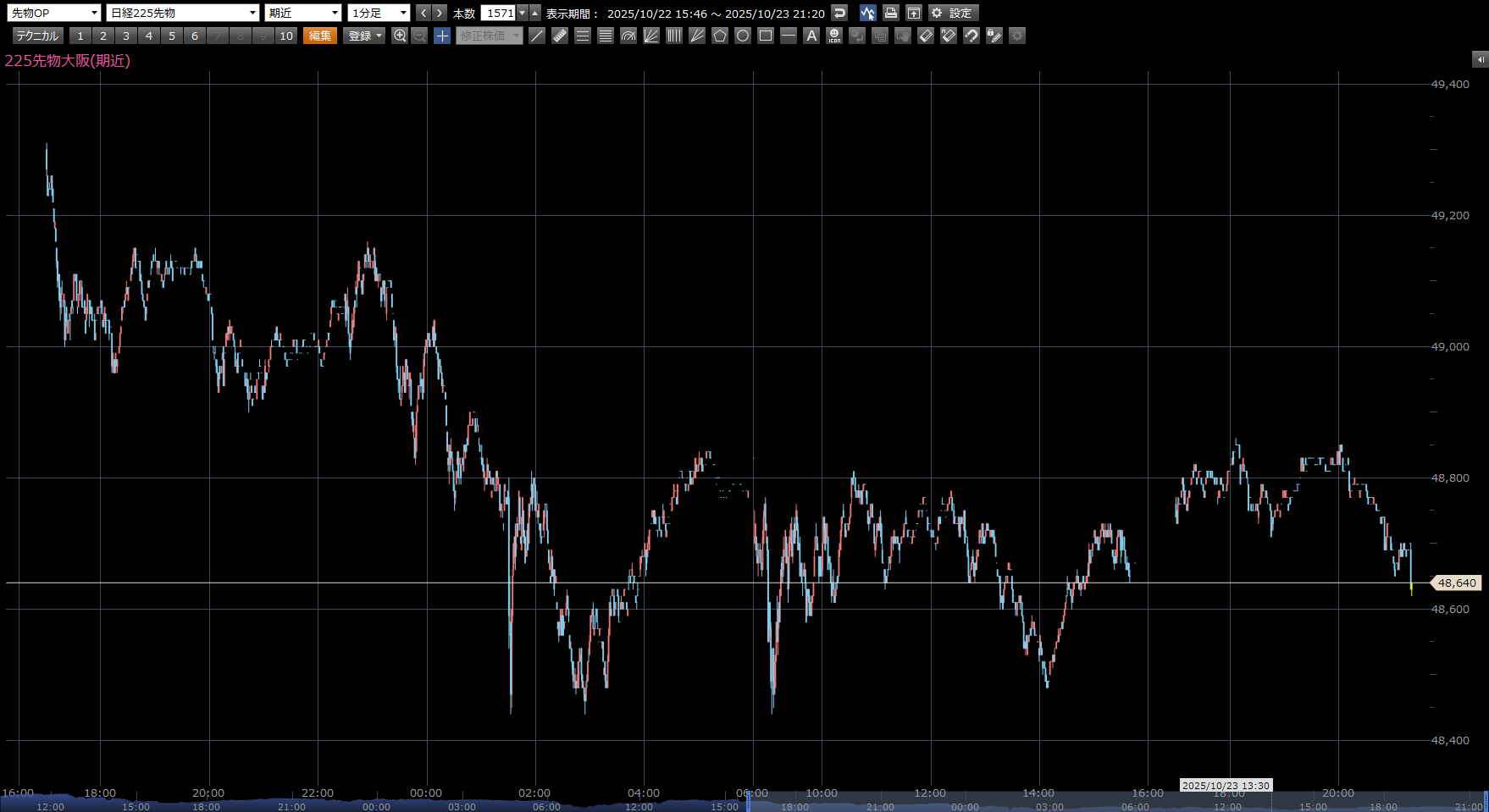Click the print chart icon
This screenshot has height=812, width=1489.
click(x=890, y=13)
